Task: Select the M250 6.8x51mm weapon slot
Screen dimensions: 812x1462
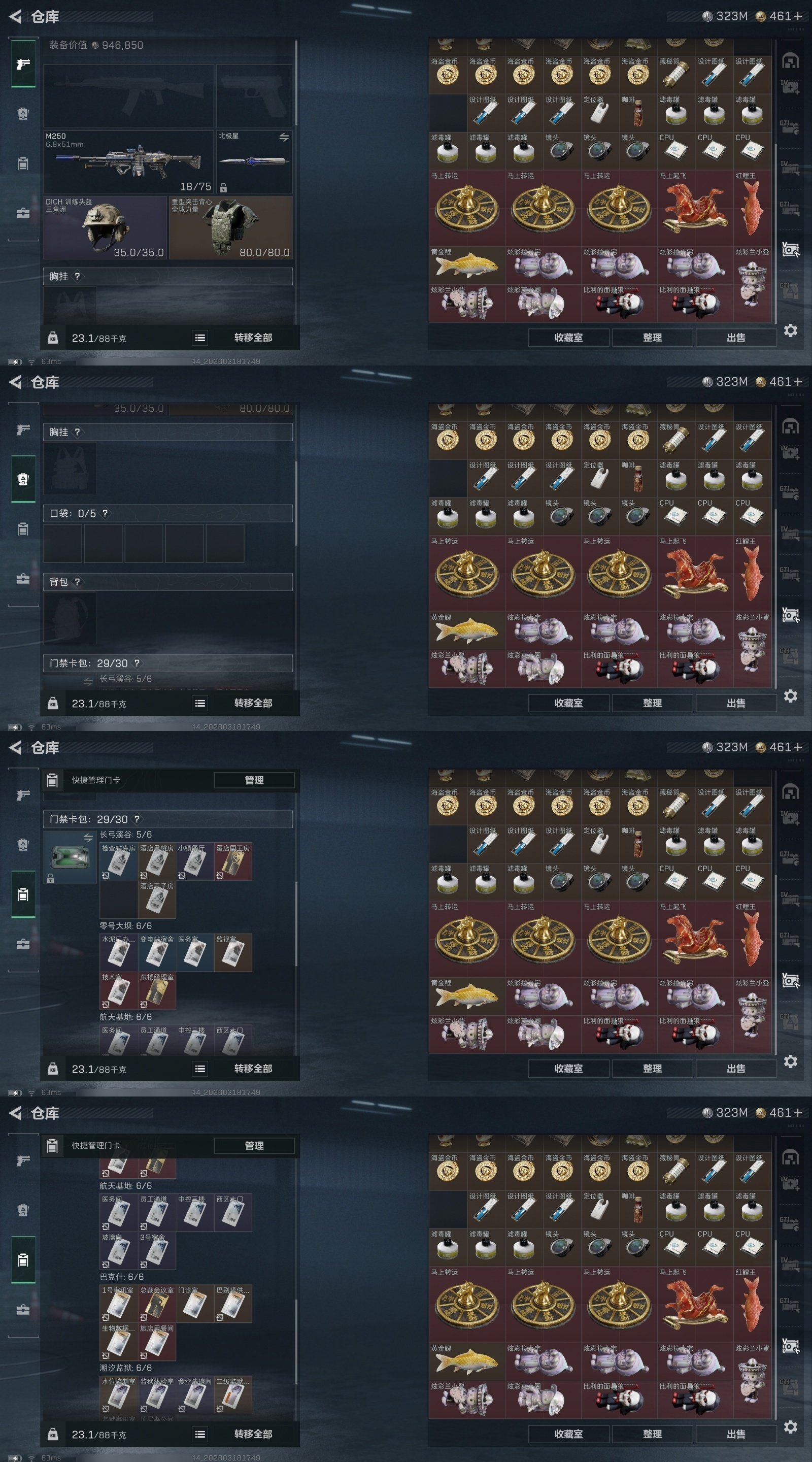Action: (x=129, y=162)
